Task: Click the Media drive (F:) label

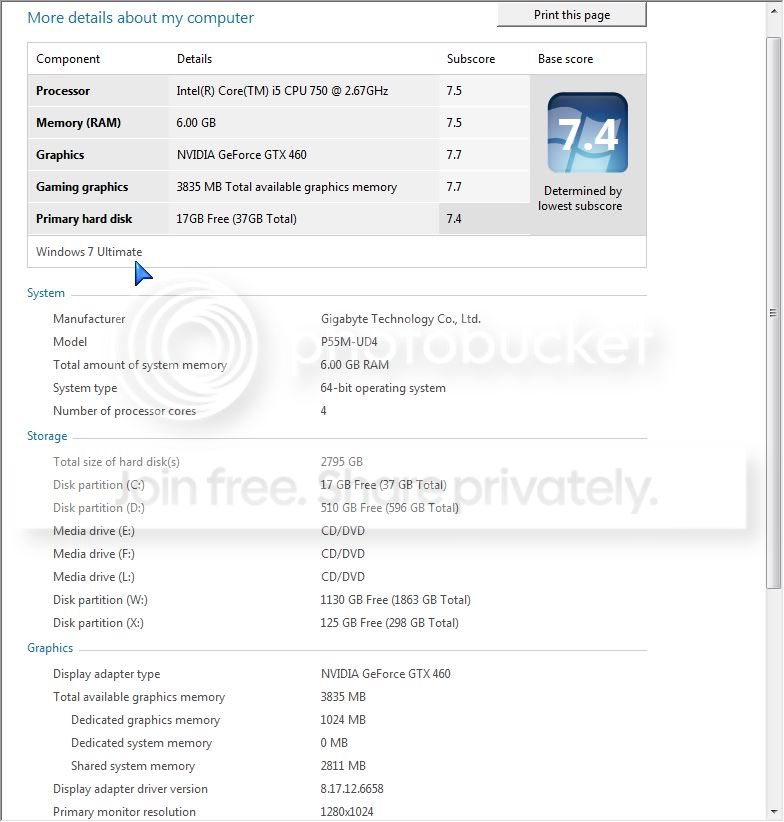Action: 94,554
